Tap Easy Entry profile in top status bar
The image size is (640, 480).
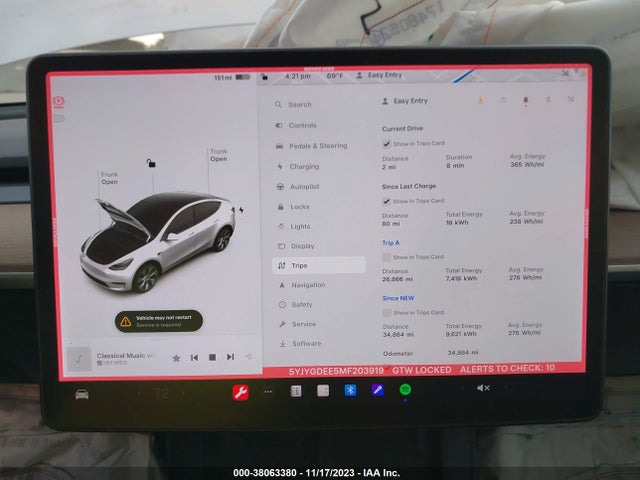click(379, 76)
